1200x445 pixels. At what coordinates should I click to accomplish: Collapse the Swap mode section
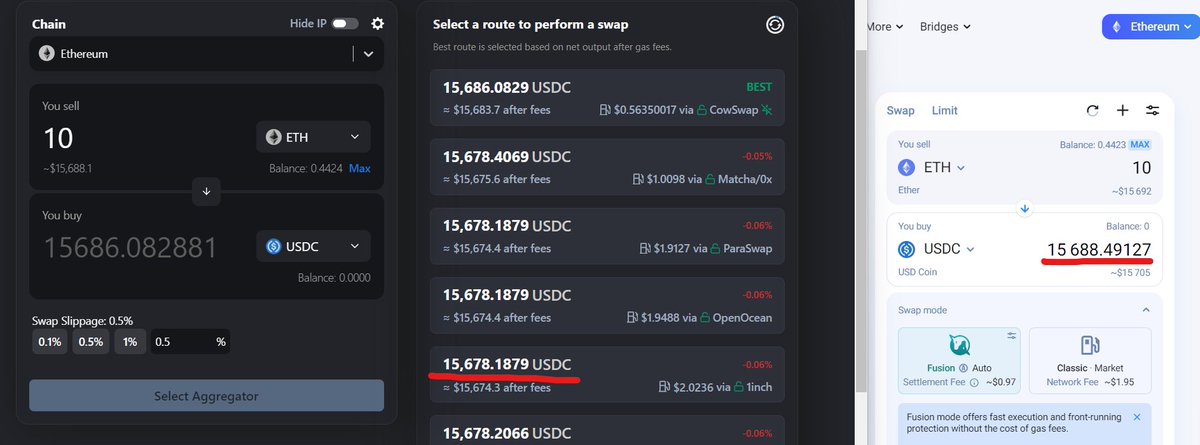tap(1145, 311)
